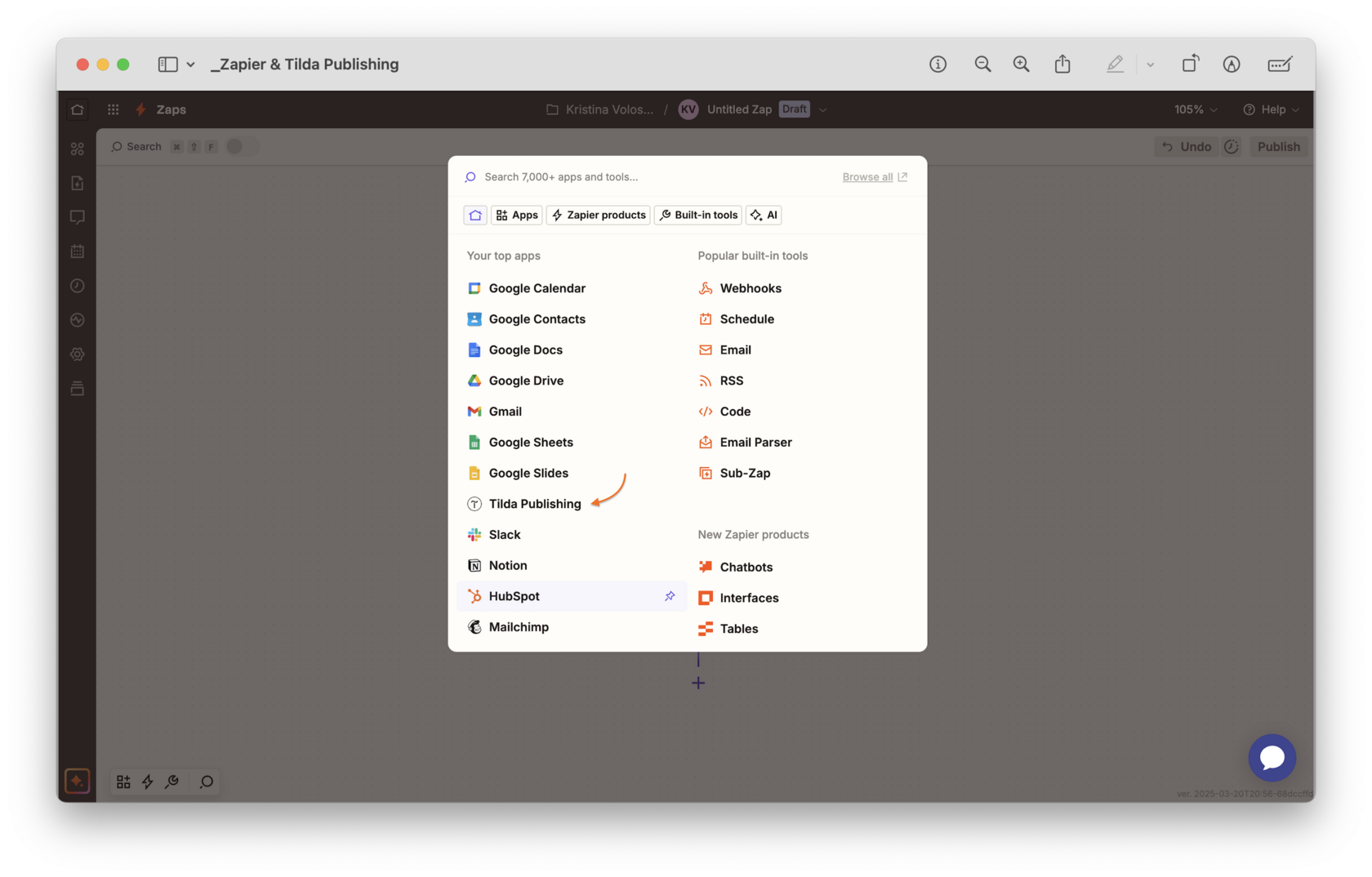
Task: Select Google Drive app
Action: [x=572, y=381]
